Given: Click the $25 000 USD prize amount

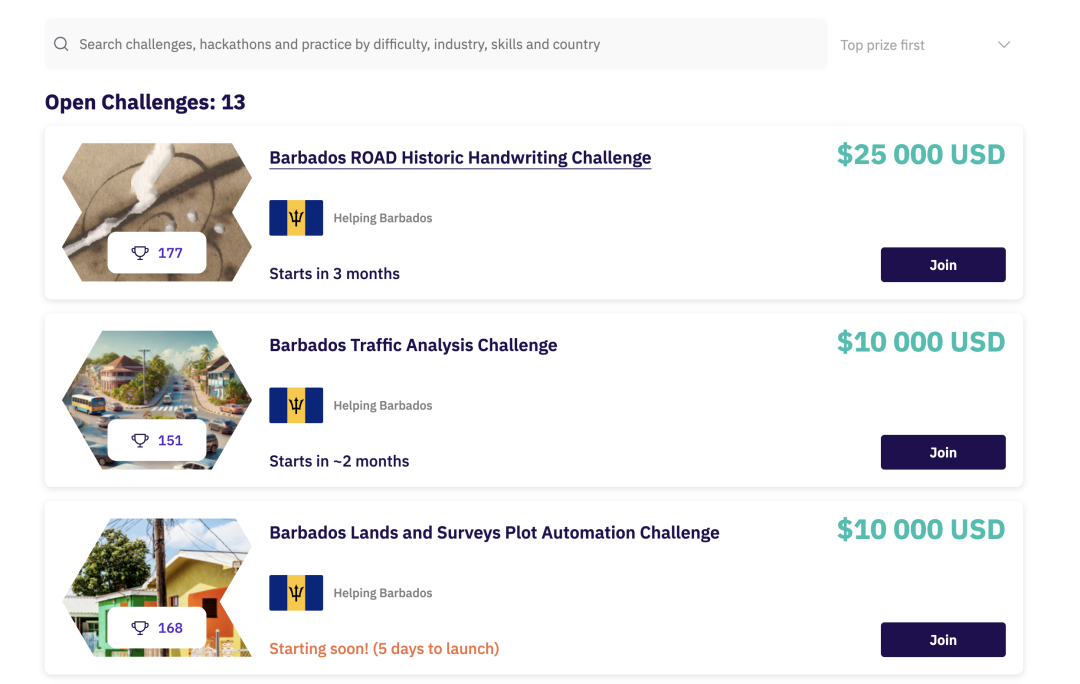Looking at the screenshot, I should 921,155.
